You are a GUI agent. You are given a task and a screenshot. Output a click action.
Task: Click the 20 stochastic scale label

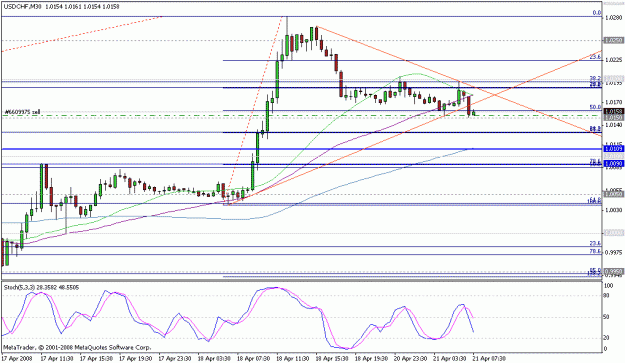[607, 338]
